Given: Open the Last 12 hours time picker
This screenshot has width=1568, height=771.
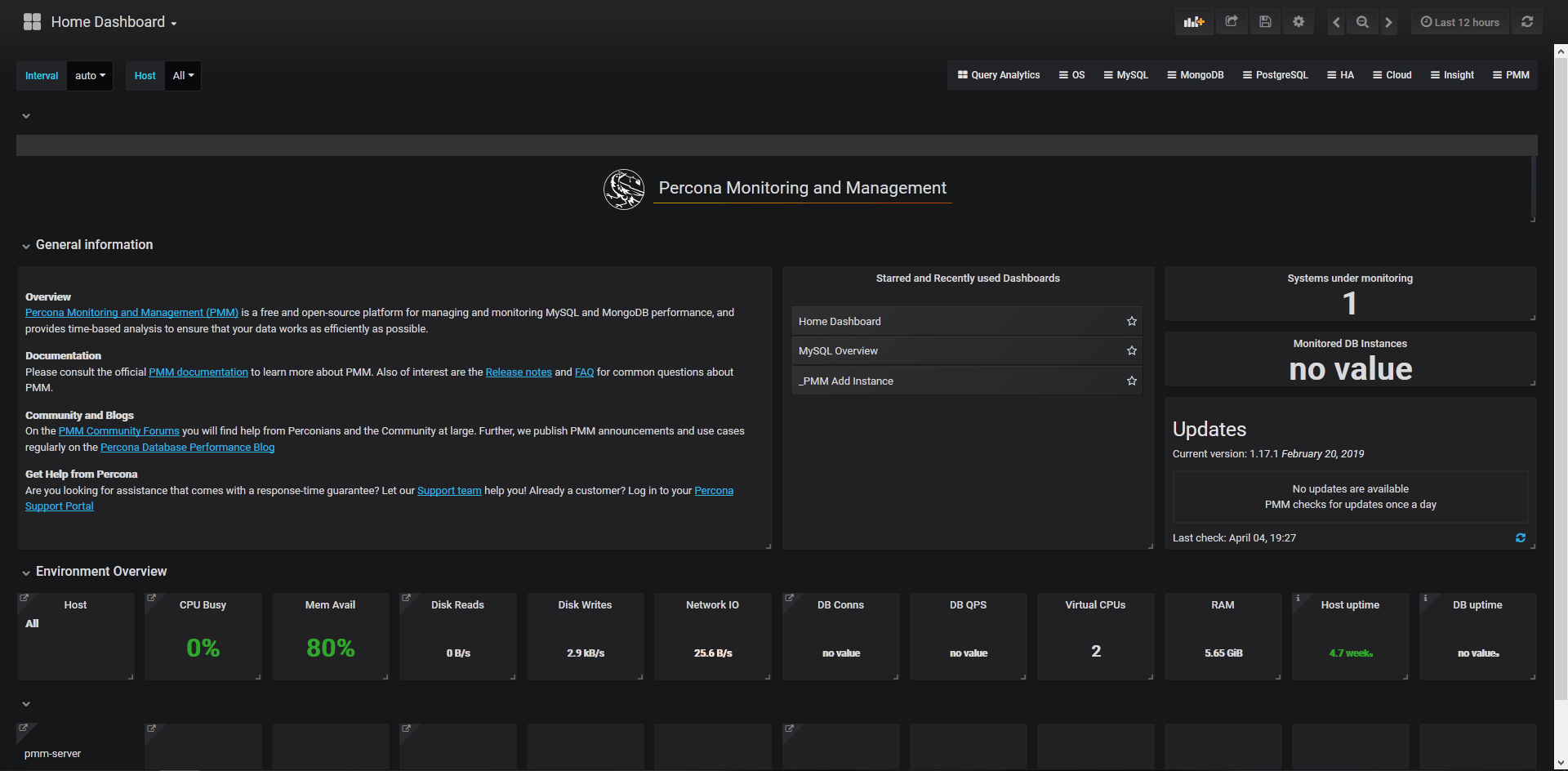Looking at the screenshot, I should [1459, 22].
